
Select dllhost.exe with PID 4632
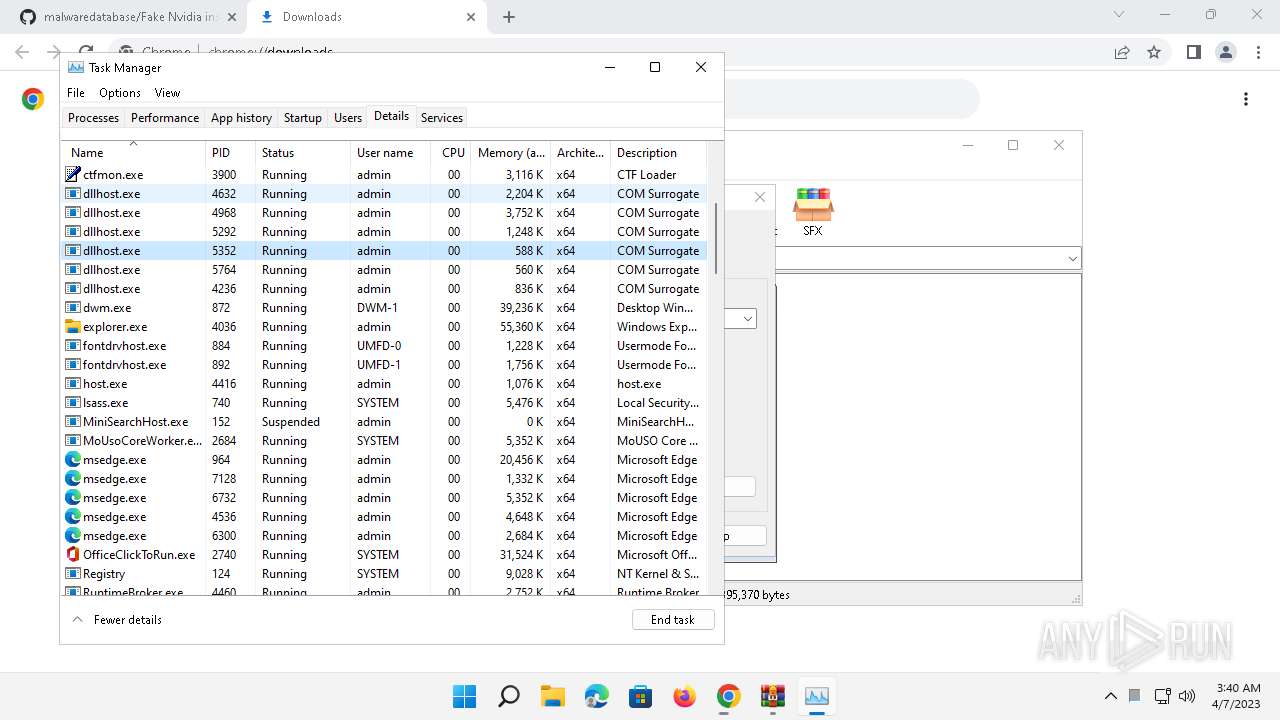click(x=385, y=194)
